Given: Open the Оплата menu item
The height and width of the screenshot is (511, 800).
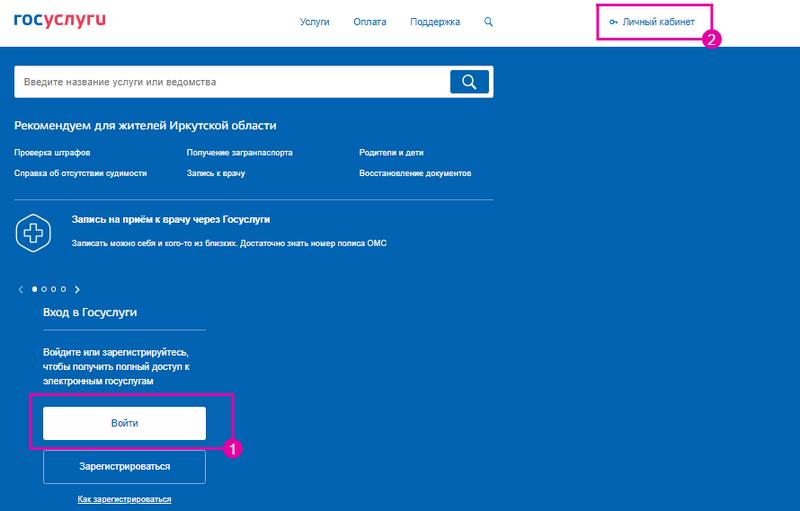Looking at the screenshot, I should point(370,22).
